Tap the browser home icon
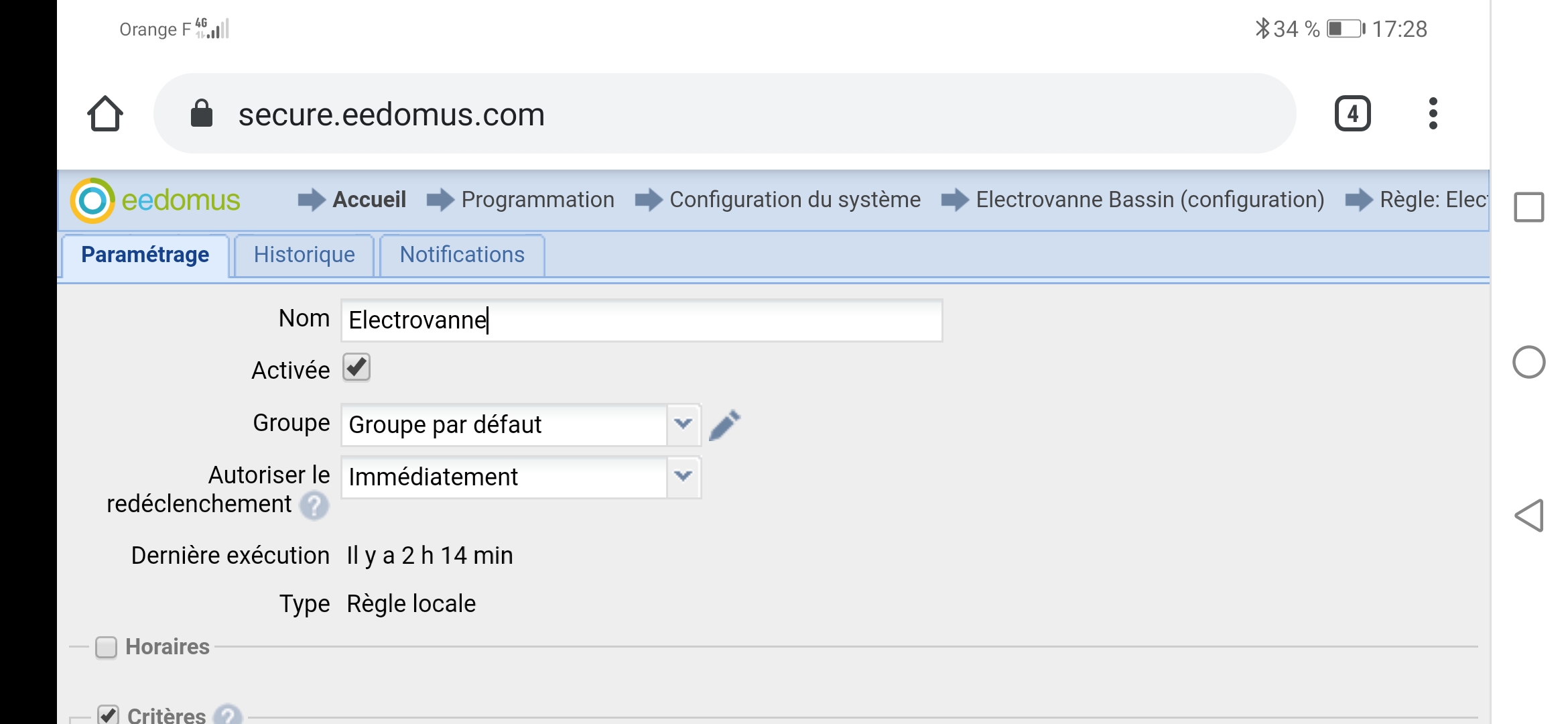Image resolution: width=1568 pixels, height=724 pixels. (105, 113)
